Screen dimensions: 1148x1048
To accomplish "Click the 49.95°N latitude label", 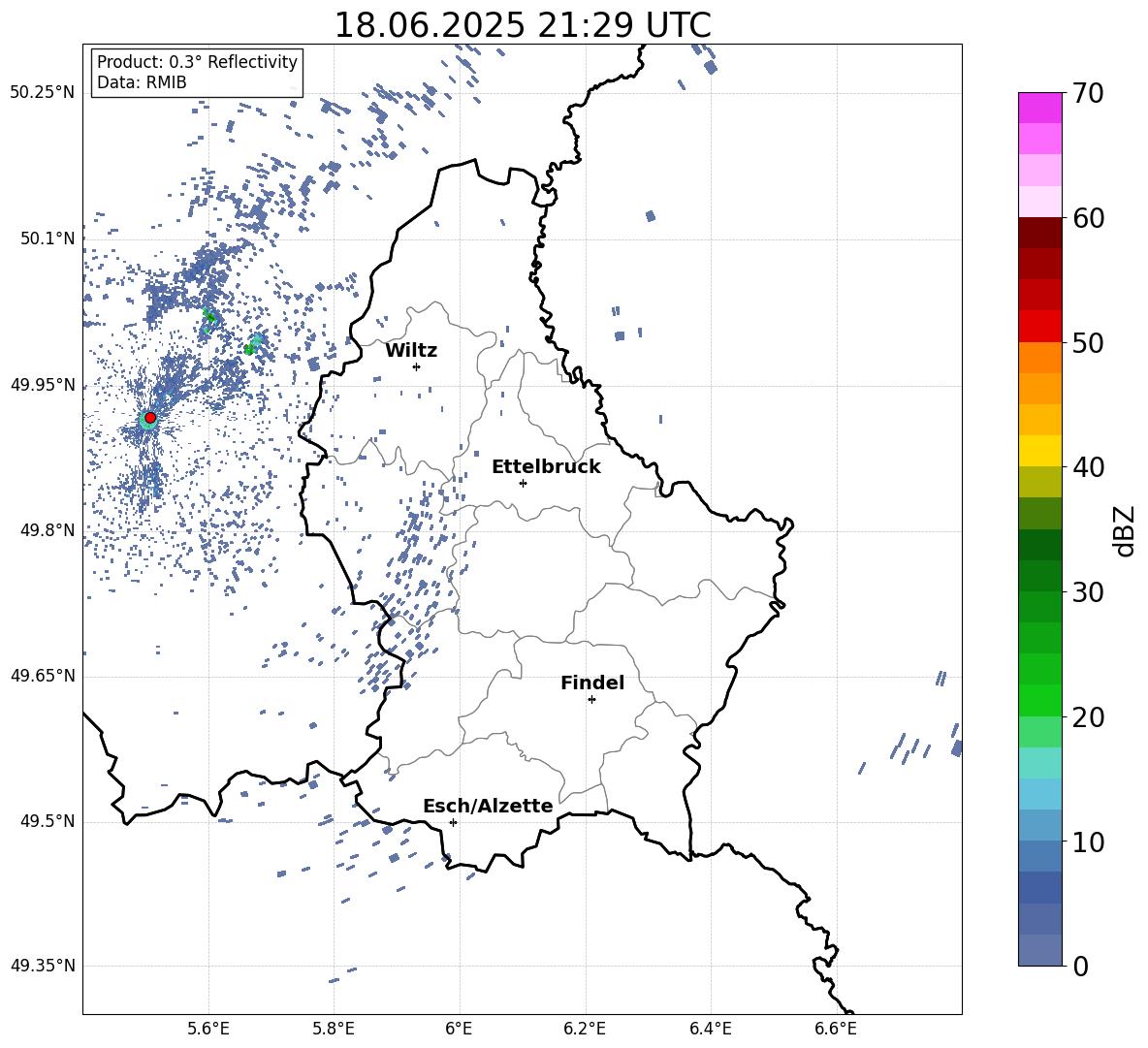I will pos(43,385).
